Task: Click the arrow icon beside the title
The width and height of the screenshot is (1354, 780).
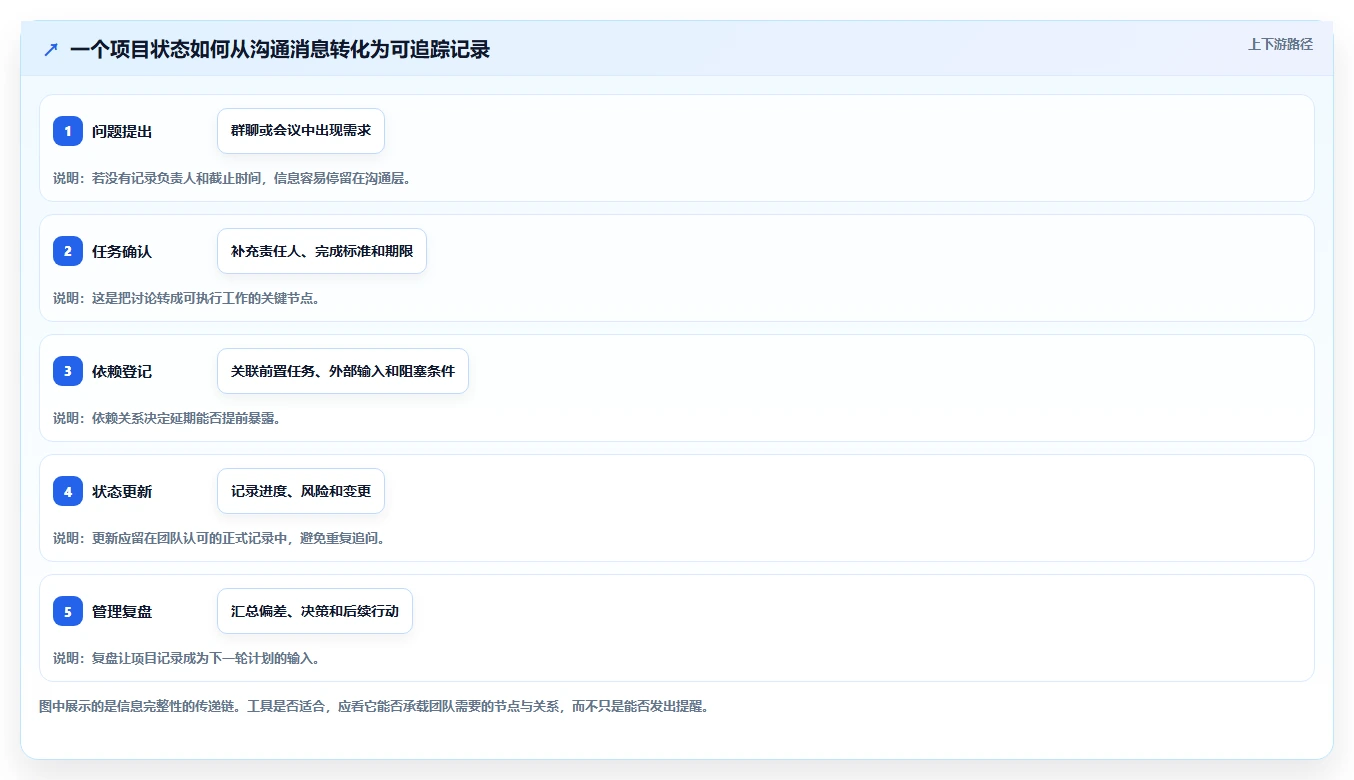Action: tap(51, 49)
